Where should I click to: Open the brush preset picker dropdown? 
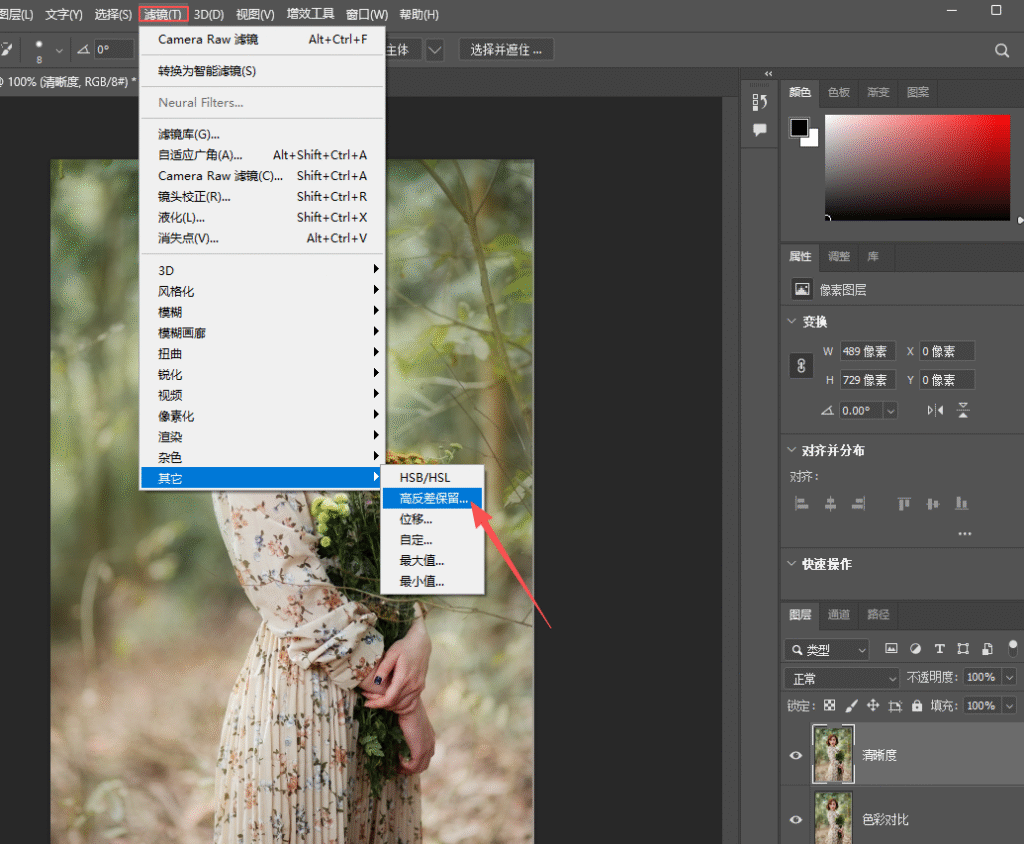(x=59, y=50)
